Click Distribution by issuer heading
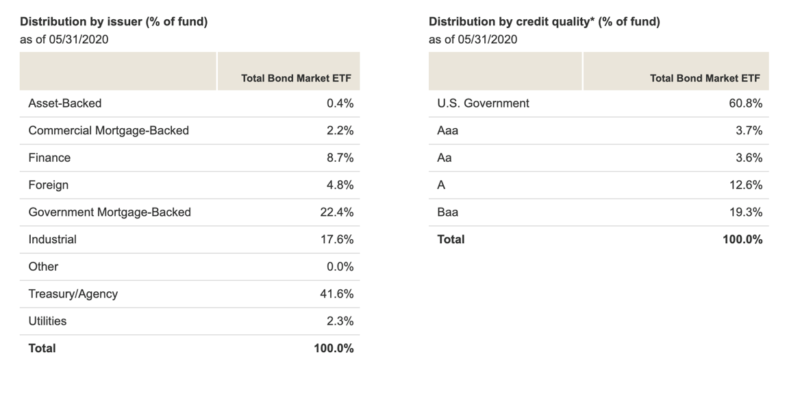 pyautogui.click(x=113, y=22)
